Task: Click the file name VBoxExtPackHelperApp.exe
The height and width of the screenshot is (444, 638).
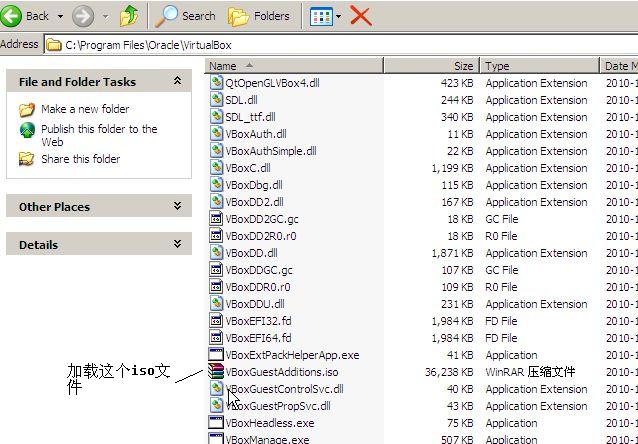Action: click(x=293, y=355)
